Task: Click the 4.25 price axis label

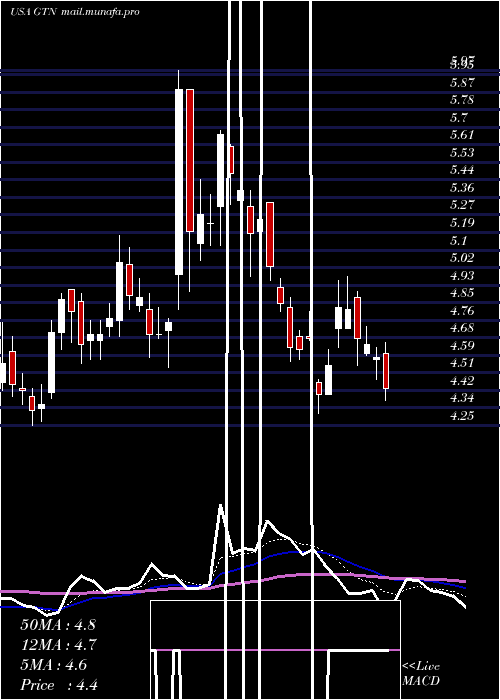Action: [x=462, y=416]
